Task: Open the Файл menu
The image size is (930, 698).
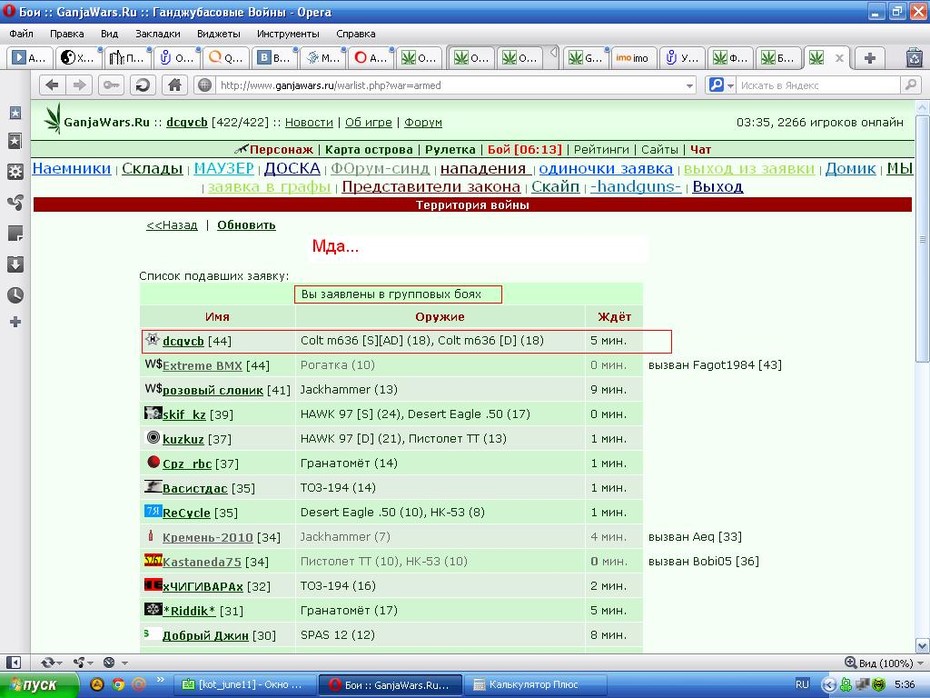Action: pos(21,34)
